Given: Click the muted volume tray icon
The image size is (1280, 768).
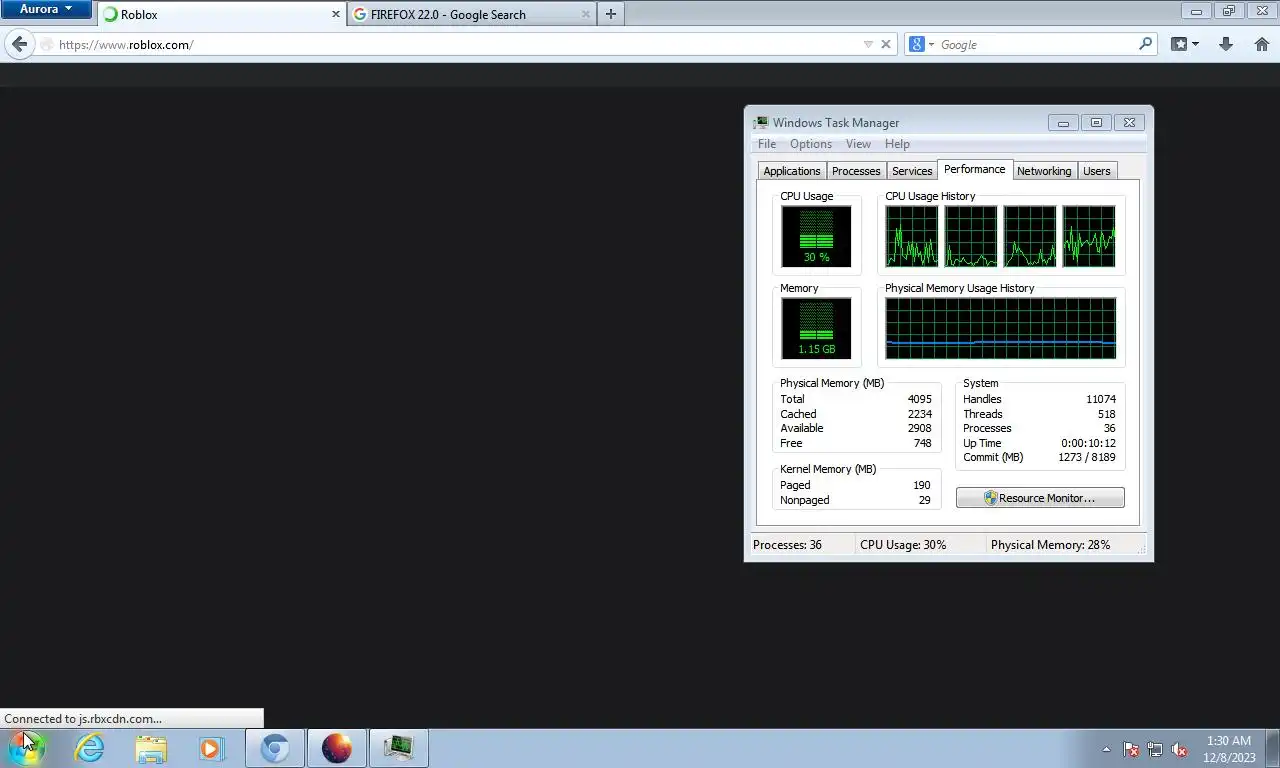Looking at the screenshot, I should tap(1179, 749).
